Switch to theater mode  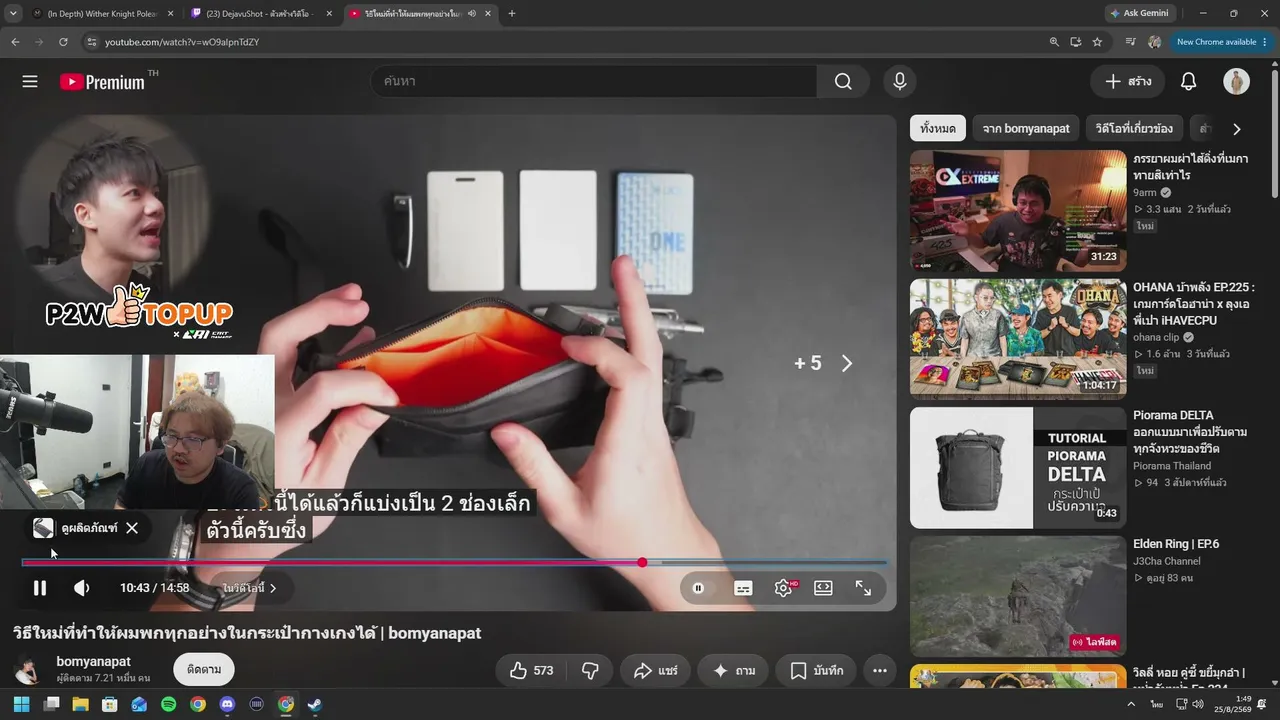coord(823,588)
